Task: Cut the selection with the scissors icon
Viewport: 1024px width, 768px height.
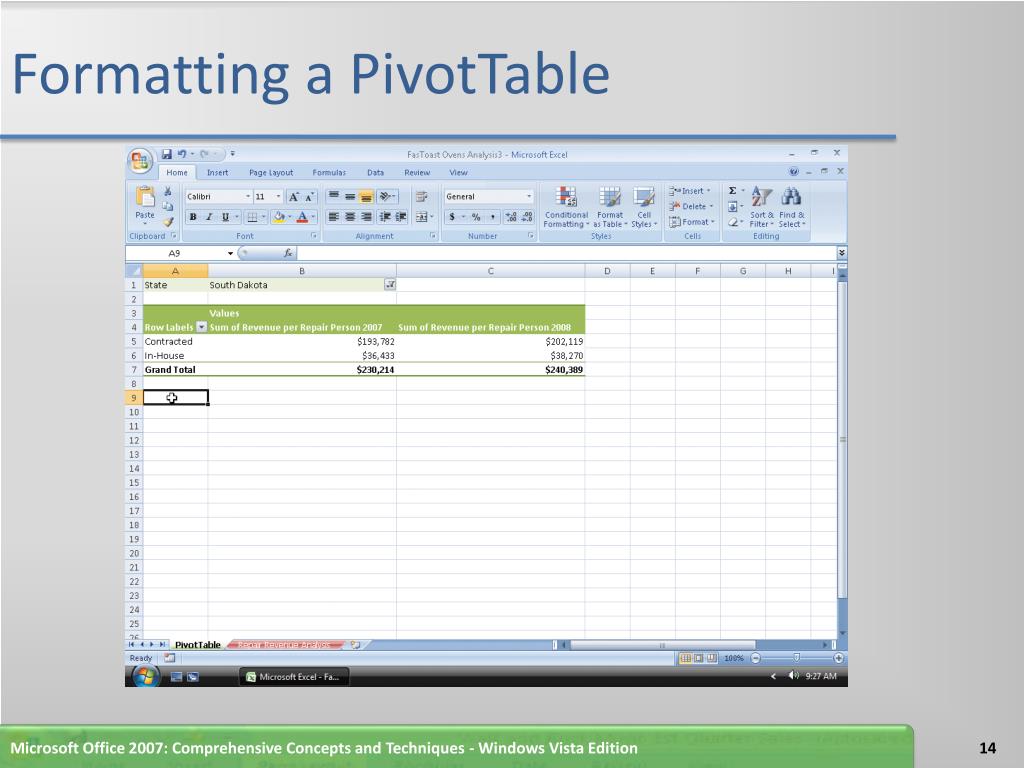Action: pos(168,191)
